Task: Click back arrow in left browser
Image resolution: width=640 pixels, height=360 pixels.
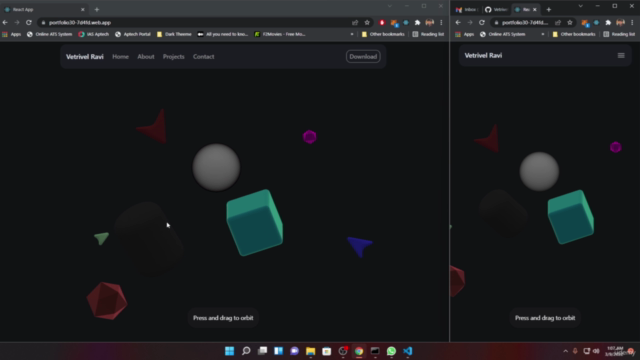Action: pos(5,22)
